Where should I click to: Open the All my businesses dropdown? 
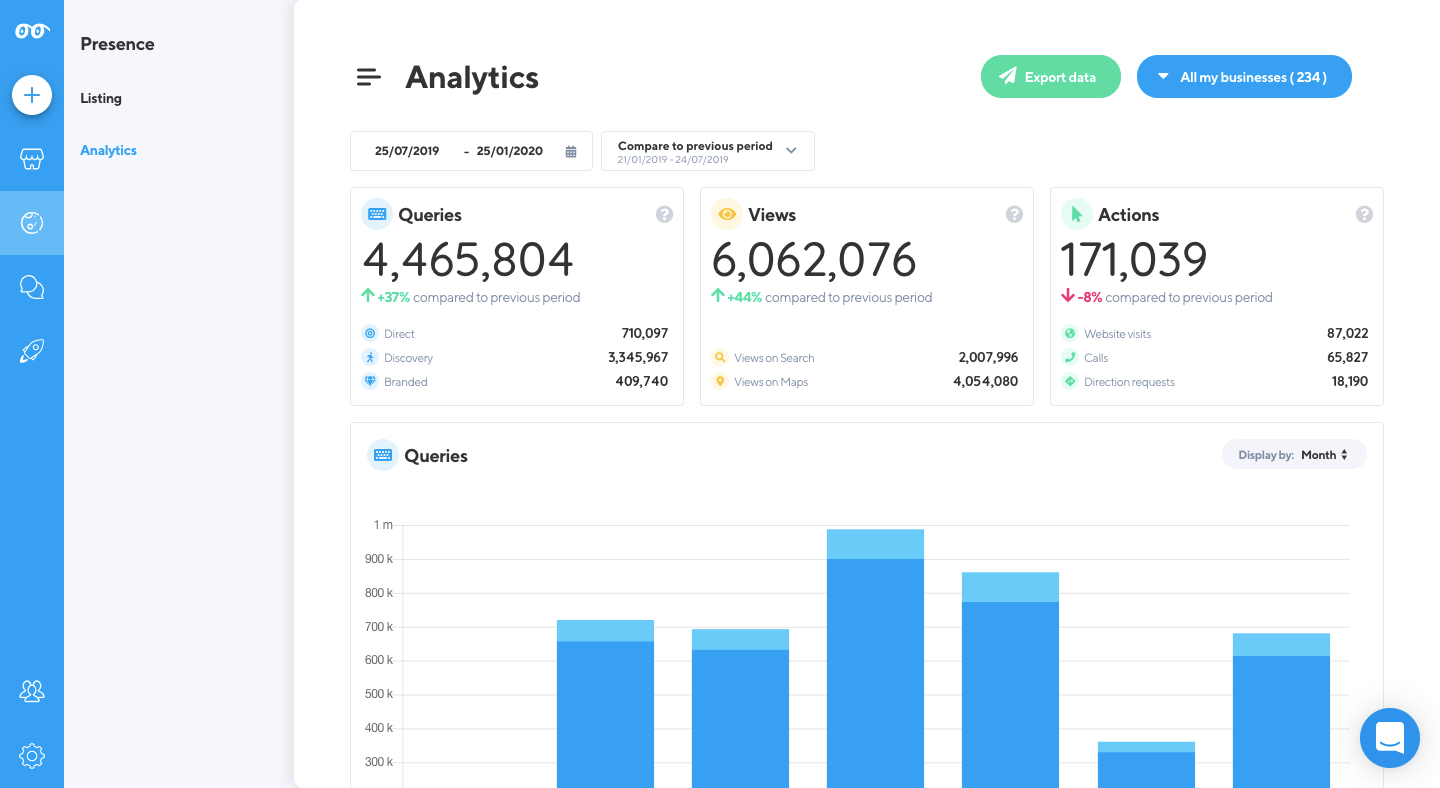click(x=1244, y=77)
